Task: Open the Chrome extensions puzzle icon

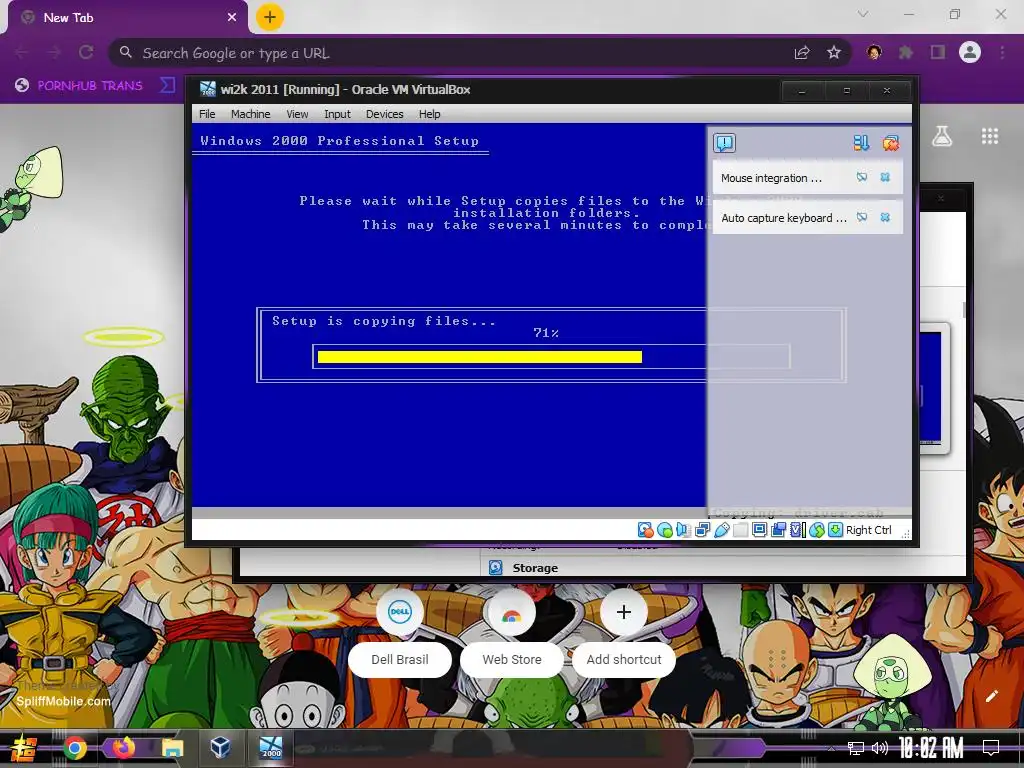Action: [x=906, y=52]
